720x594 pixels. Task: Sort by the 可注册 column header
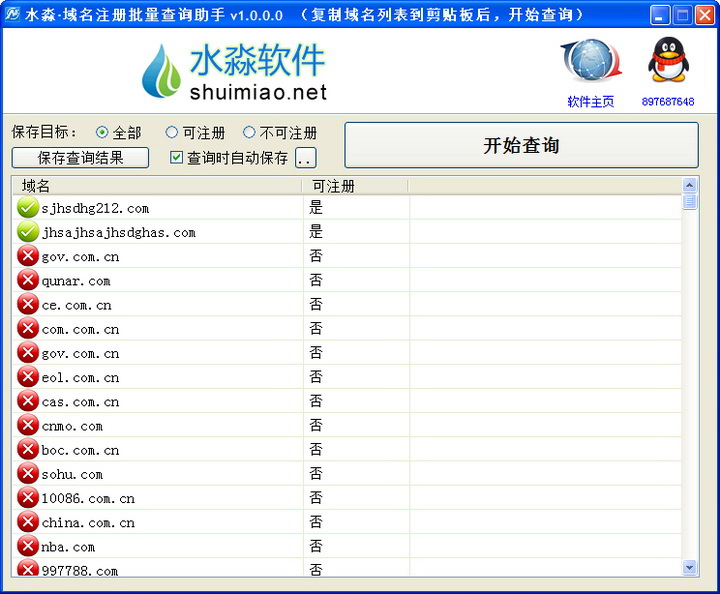point(355,186)
